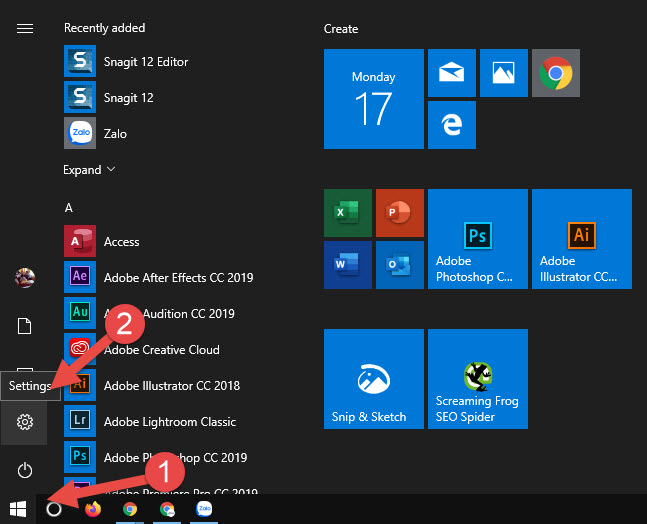Open Firefox from the taskbar
647x524 pixels.
[x=94, y=509]
